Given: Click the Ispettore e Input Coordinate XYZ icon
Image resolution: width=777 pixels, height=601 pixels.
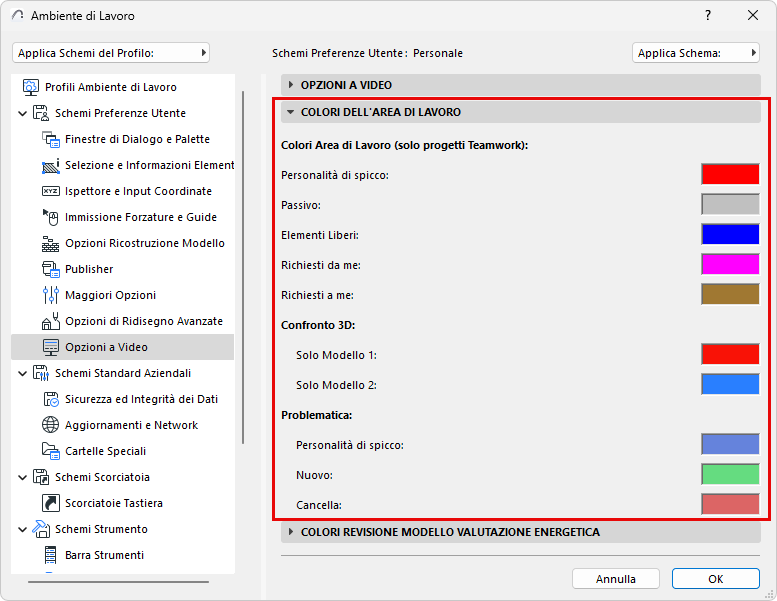Looking at the screenshot, I should point(51,191).
